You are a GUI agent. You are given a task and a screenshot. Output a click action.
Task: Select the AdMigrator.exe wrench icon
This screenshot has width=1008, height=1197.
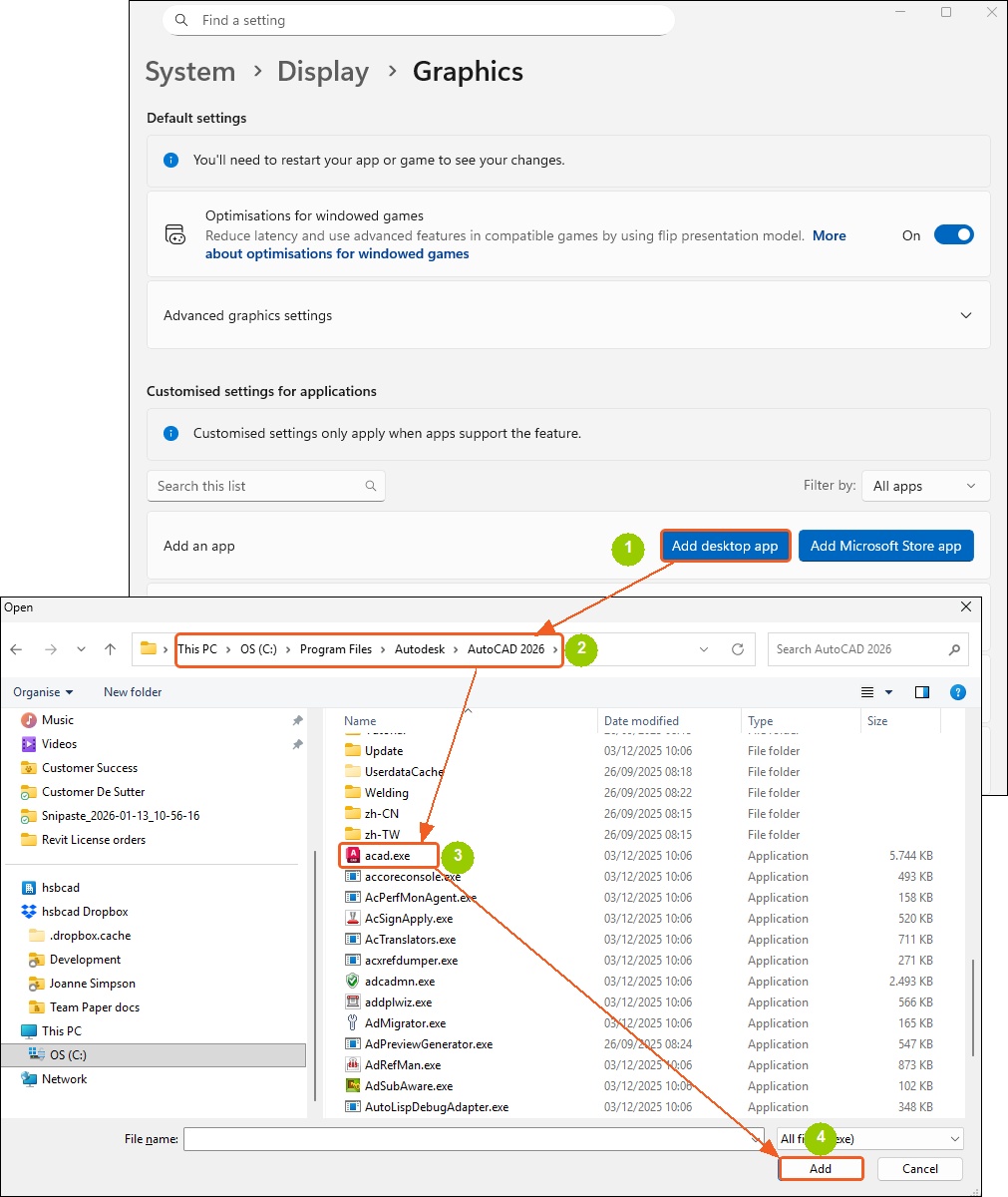pos(352,1023)
